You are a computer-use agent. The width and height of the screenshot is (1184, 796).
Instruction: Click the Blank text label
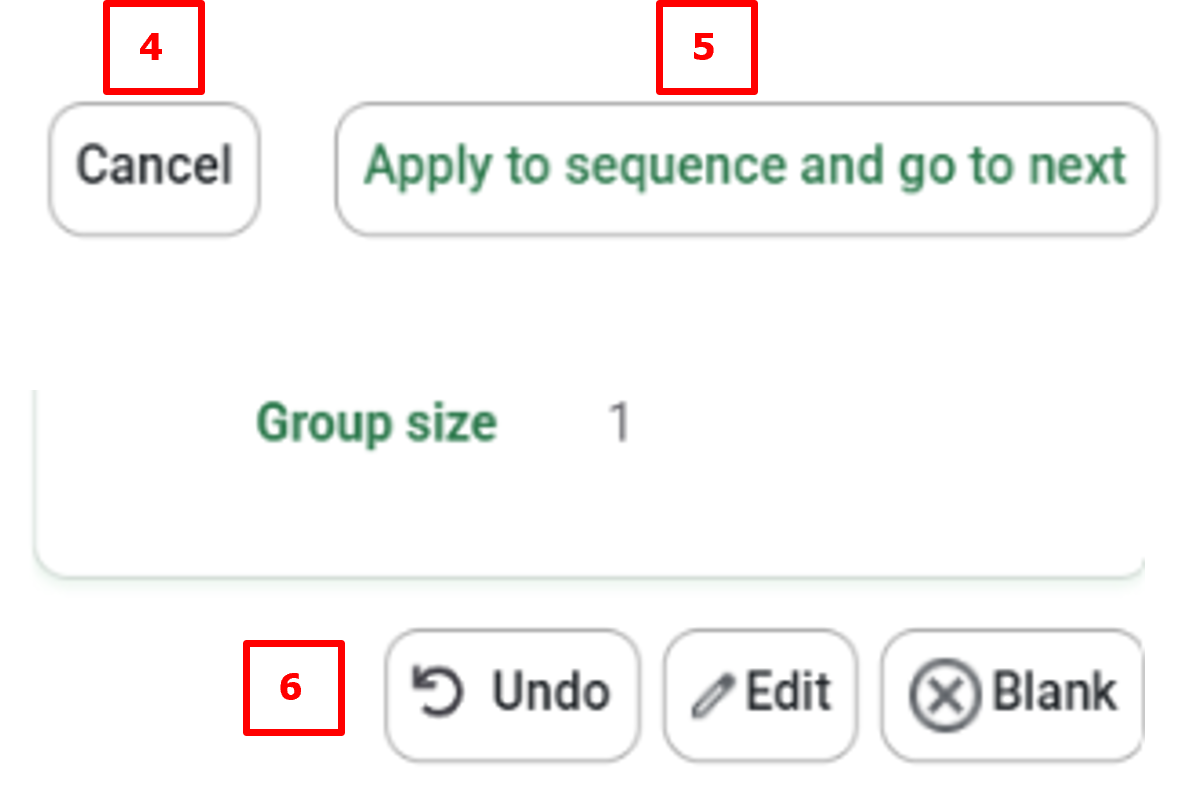coord(1054,692)
